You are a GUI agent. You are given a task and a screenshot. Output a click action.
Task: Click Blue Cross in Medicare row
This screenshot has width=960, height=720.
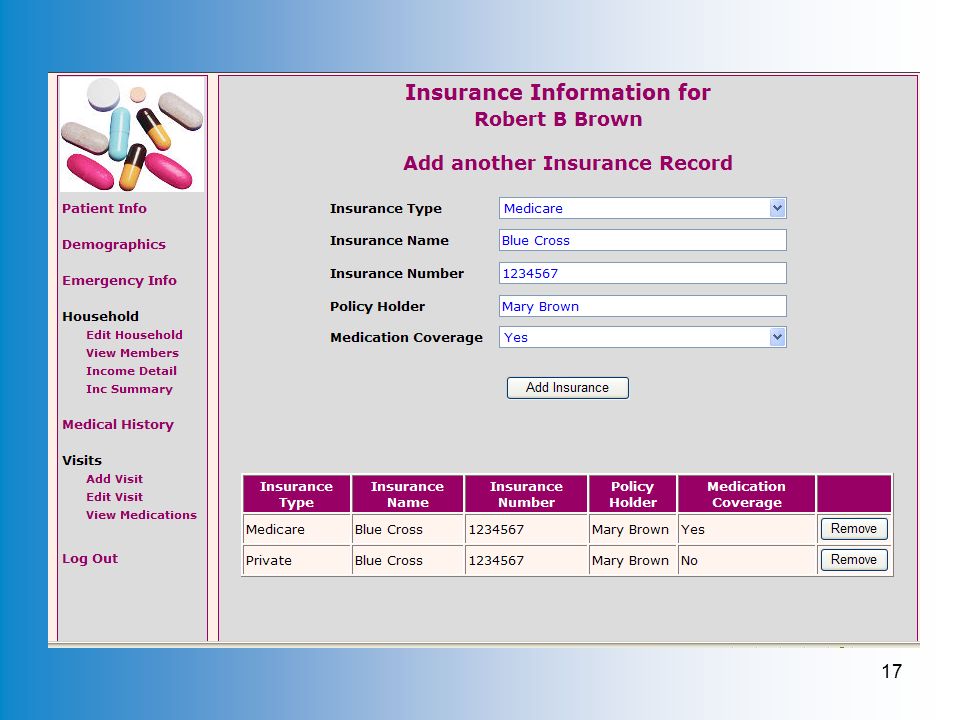[x=408, y=529]
